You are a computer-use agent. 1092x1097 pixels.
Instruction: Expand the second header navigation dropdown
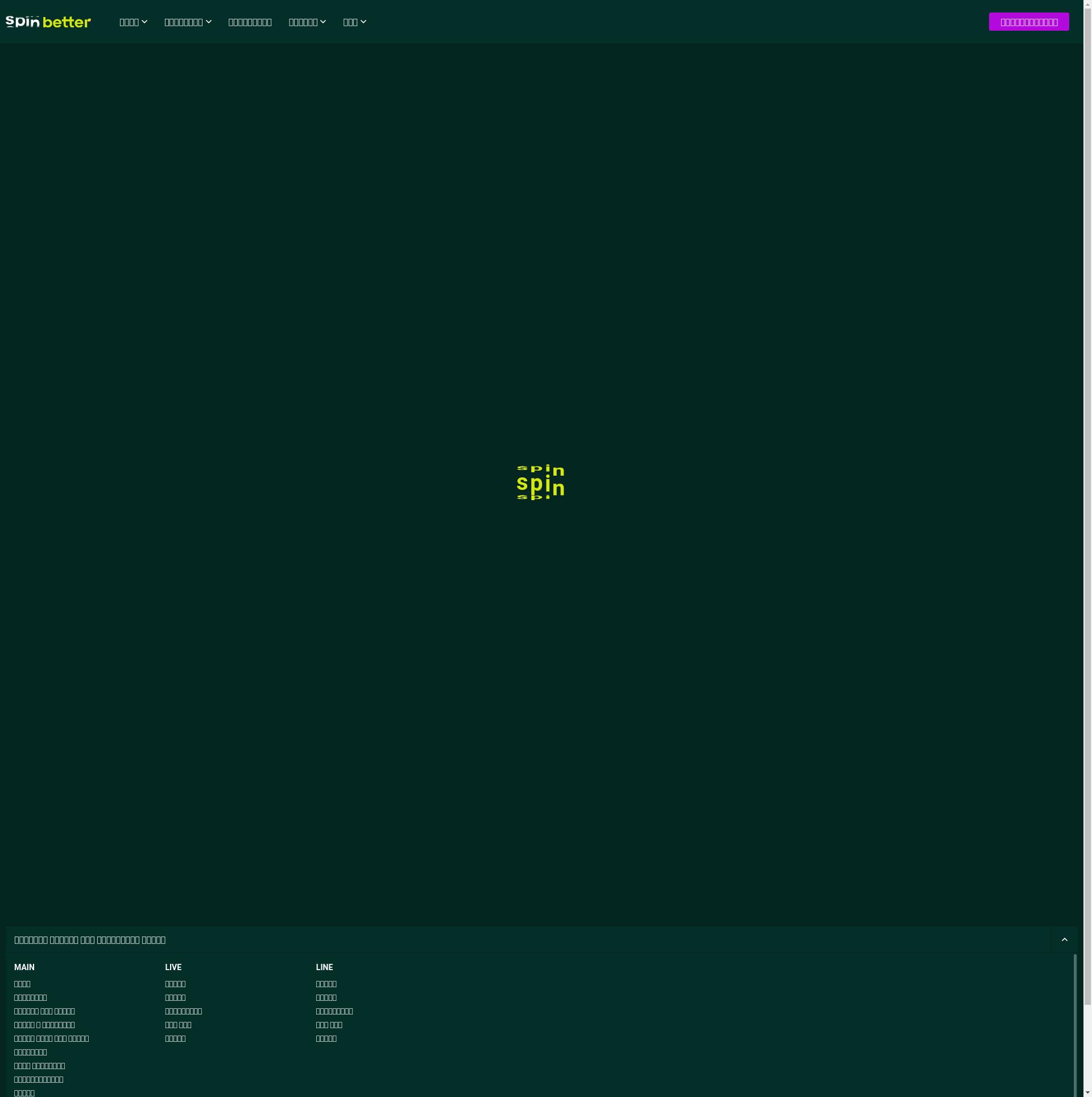[x=188, y=22]
